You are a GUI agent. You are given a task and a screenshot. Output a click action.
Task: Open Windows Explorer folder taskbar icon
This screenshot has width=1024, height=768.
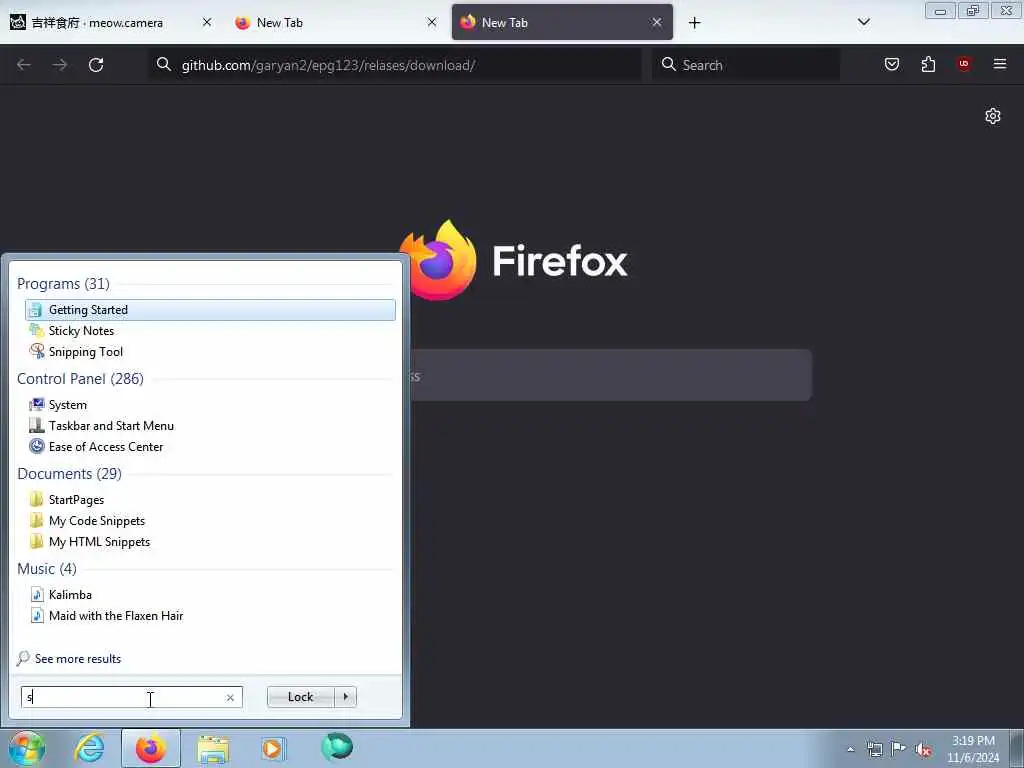pyautogui.click(x=214, y=749)
